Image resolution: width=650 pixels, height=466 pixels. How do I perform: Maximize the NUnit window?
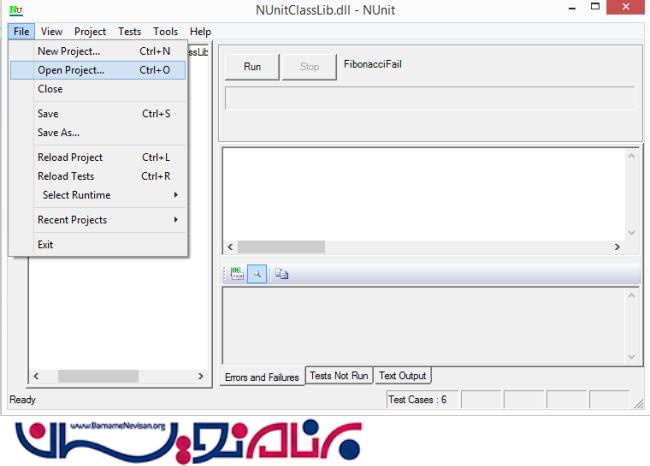click(x=595, y=6)
